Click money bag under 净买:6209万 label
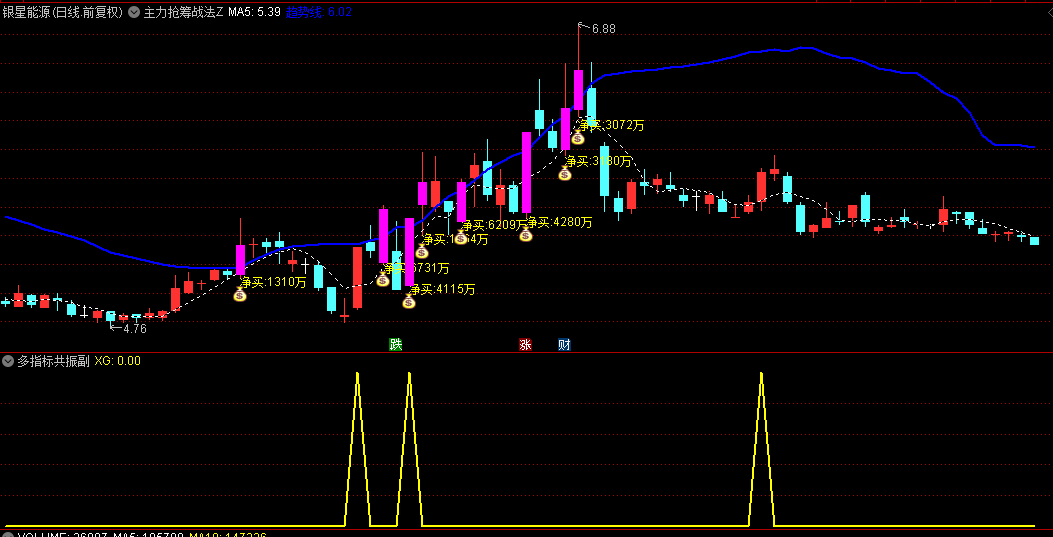This screenshot has width=1053, height=537. click(x=461, y=237)
